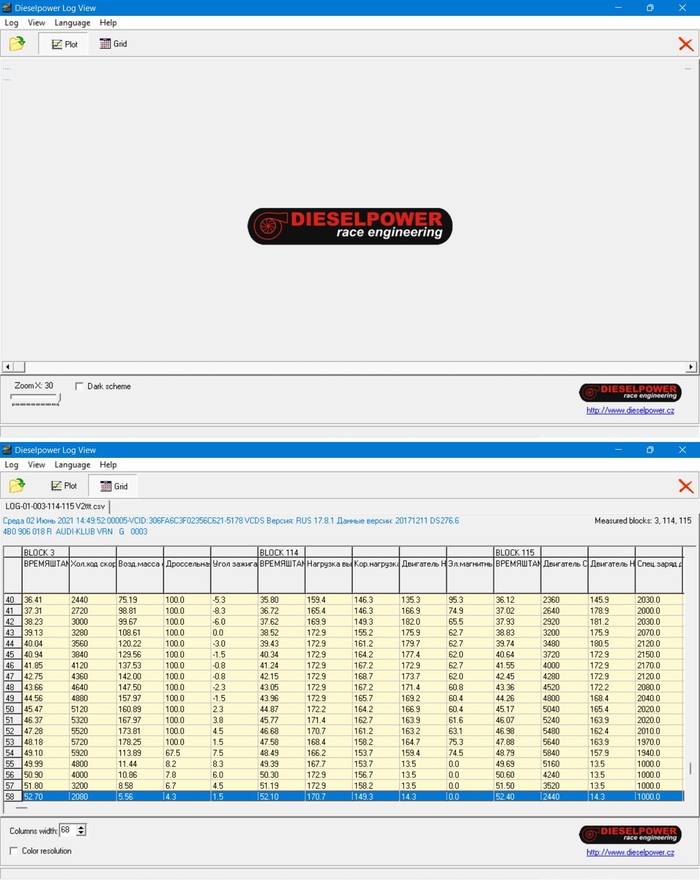Click cell 2440 in row 40
This screenshot has height=884, width=700.
coord(93,600)
